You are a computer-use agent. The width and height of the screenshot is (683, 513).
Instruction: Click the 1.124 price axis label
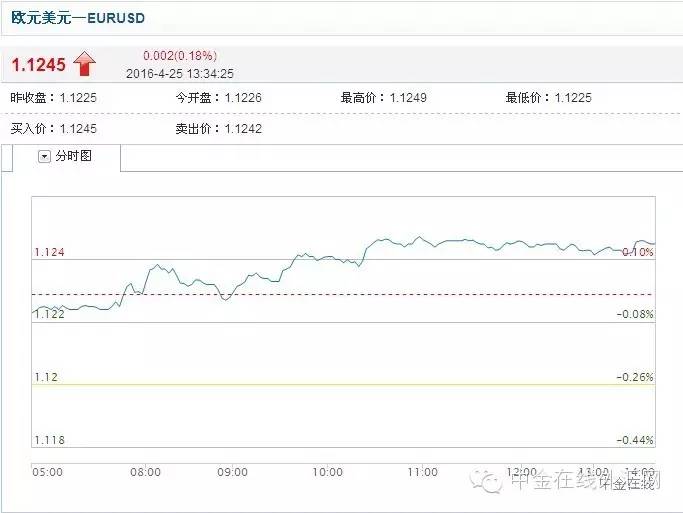49,252
